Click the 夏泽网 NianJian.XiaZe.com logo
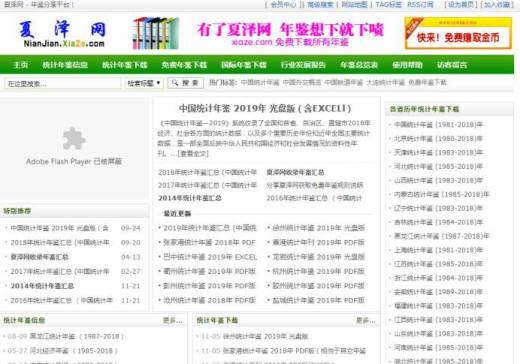The width and height of the screenshot is (520, 364). 62,33
